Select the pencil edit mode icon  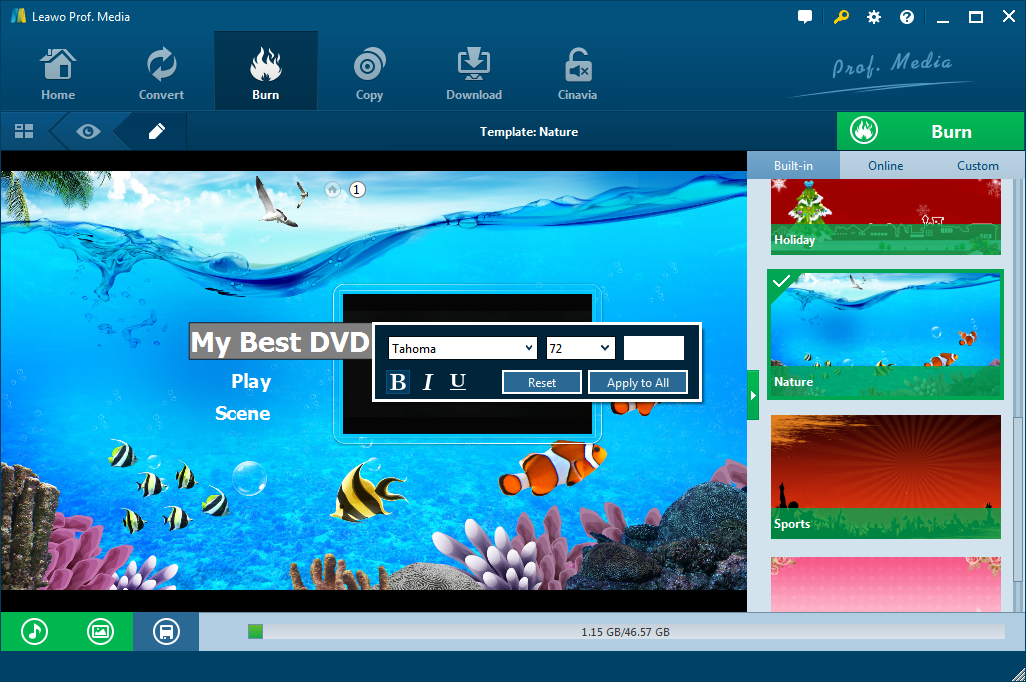click(157, 131)
